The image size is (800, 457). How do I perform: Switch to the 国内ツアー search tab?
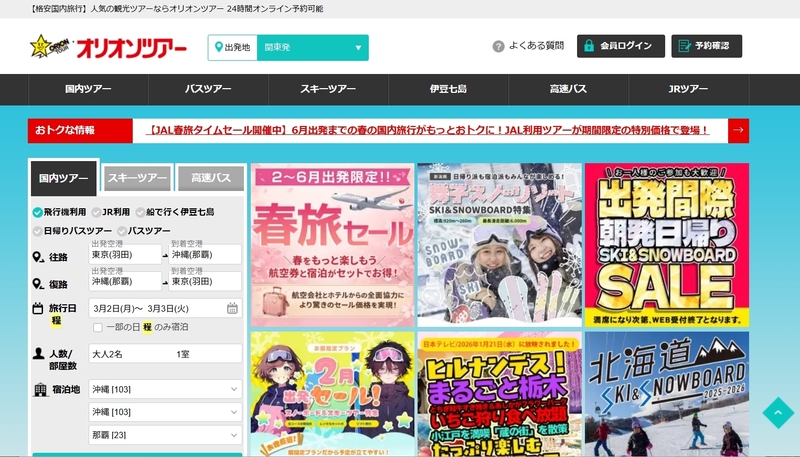coord(64,179)
